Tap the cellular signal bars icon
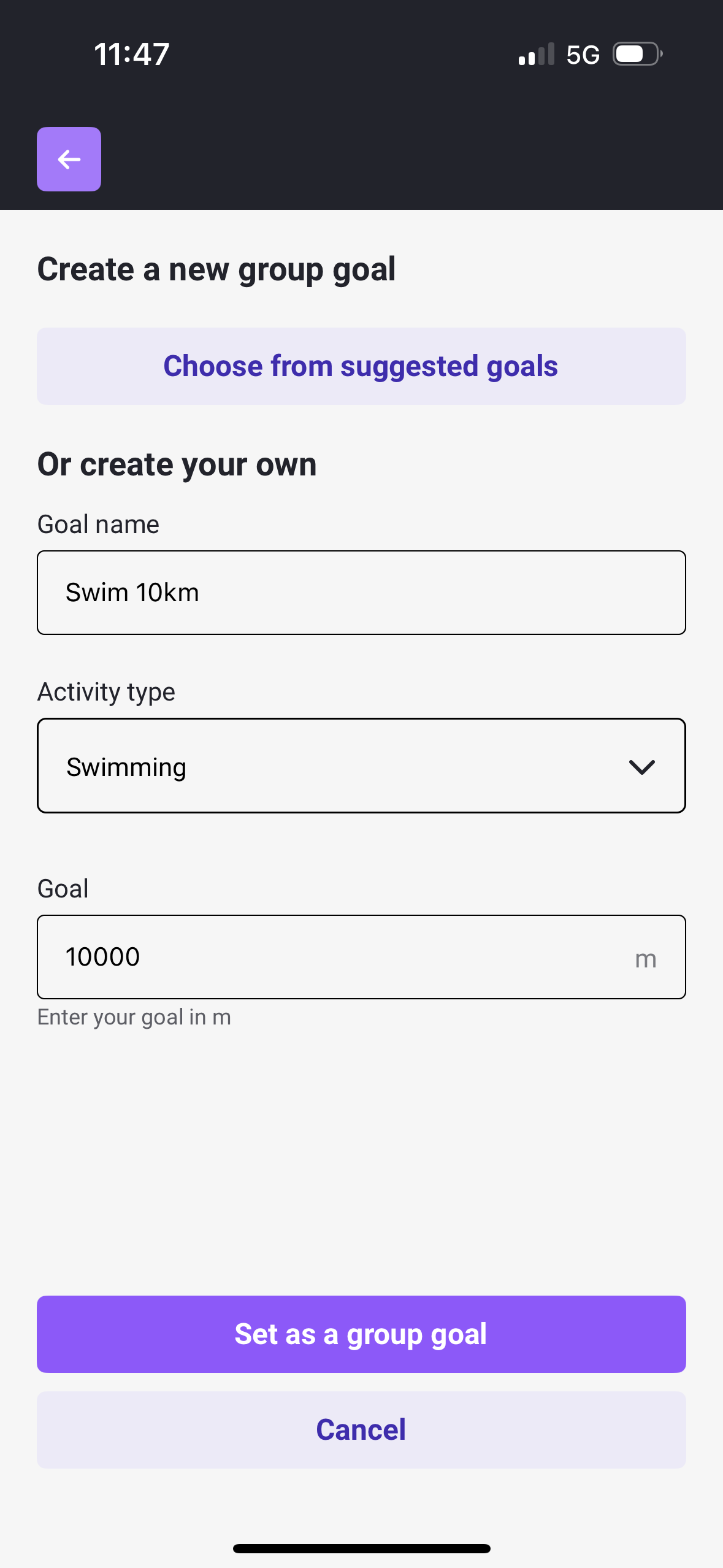This screenshot has height=1568, width=723. (537, 54)
